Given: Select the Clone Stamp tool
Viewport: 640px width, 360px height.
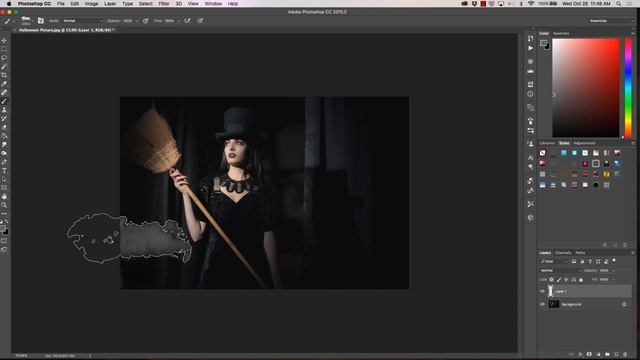Looking at the screenshot, I should pyautogui.click(x=4, y=110).
